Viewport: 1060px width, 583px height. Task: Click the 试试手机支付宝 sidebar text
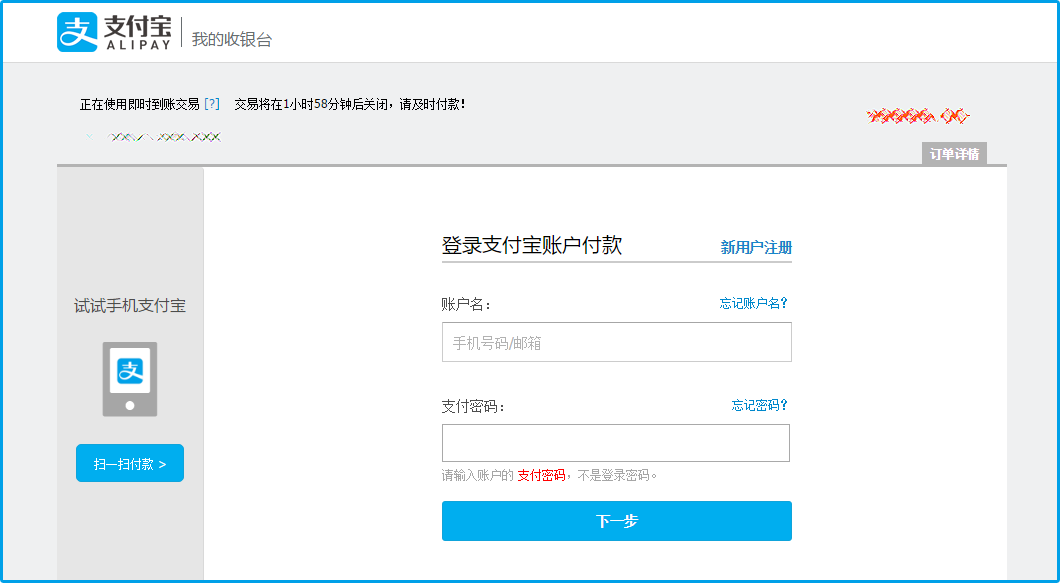(130, 306)
